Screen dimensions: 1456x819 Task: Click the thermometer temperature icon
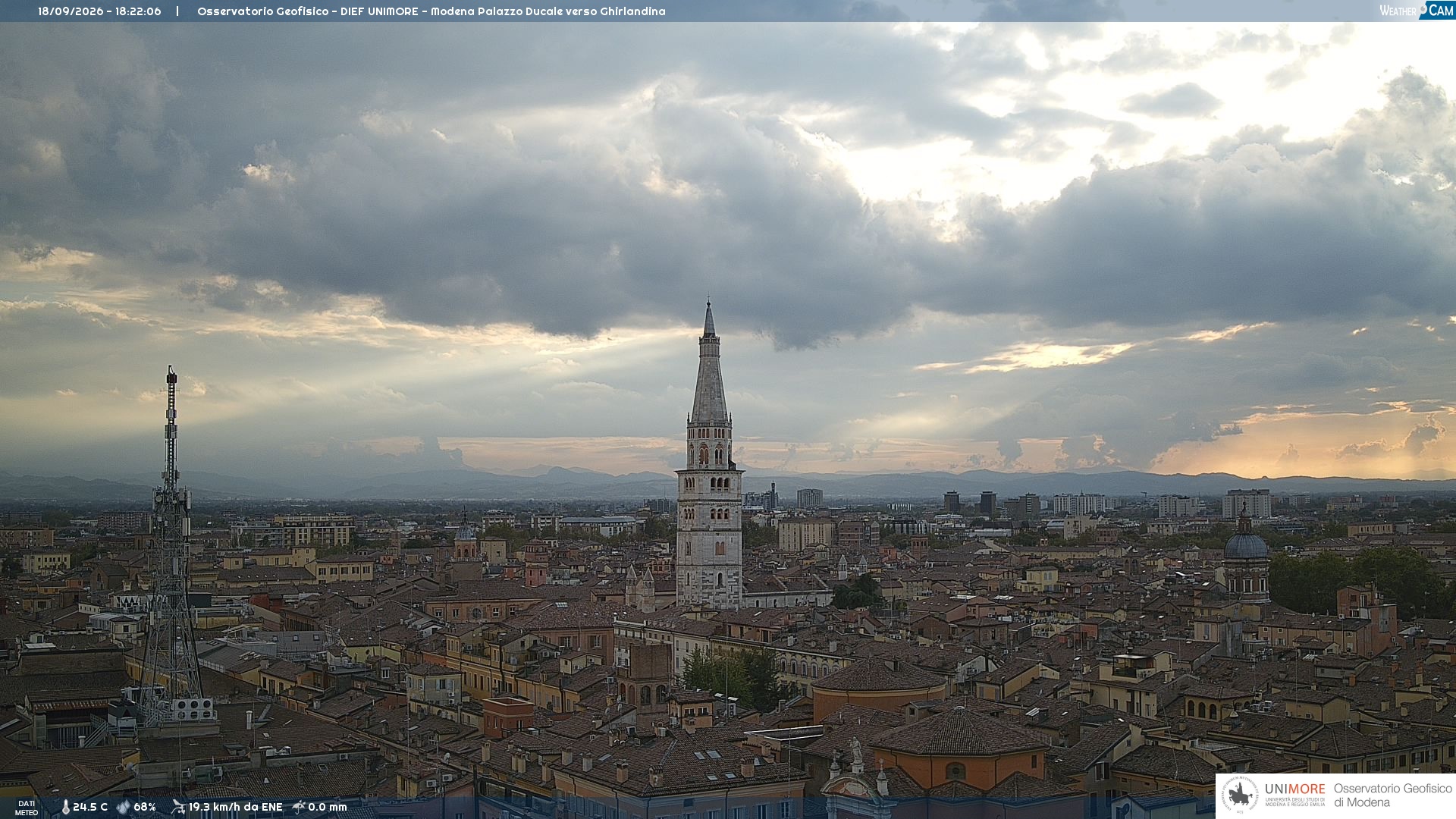(65, 808)
